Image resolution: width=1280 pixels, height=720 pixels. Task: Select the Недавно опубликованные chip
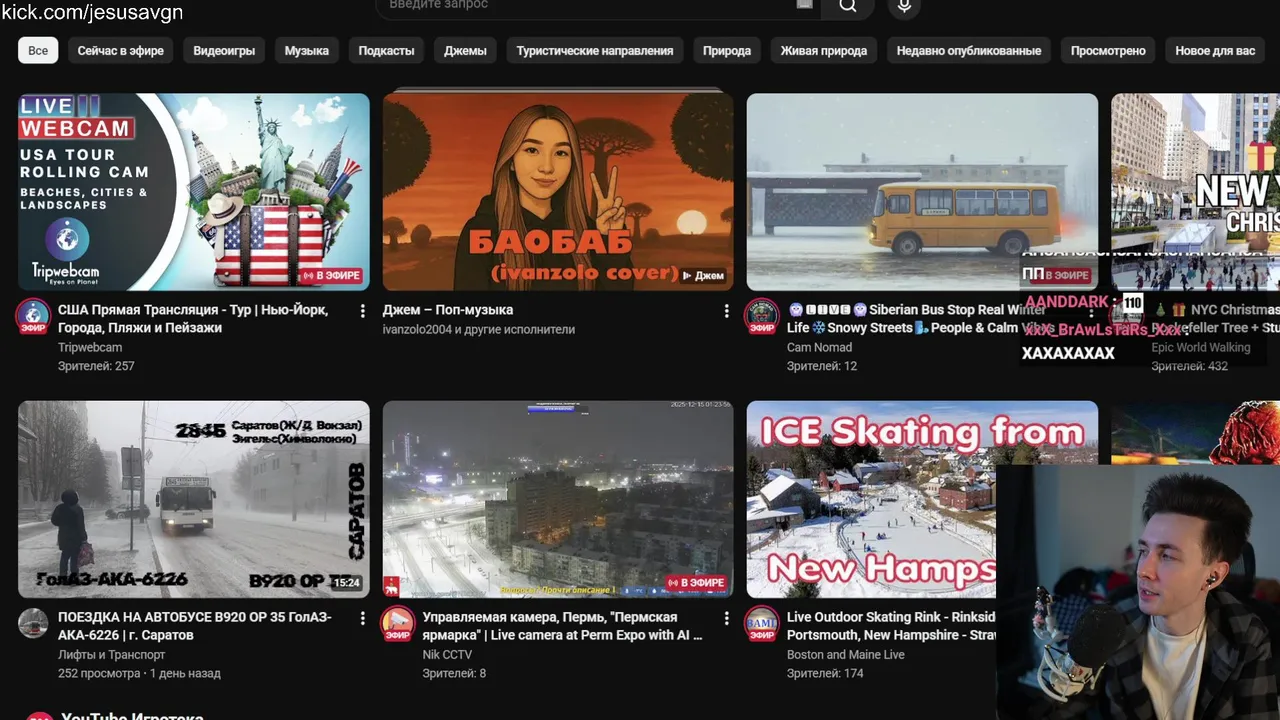click(969, 50)
